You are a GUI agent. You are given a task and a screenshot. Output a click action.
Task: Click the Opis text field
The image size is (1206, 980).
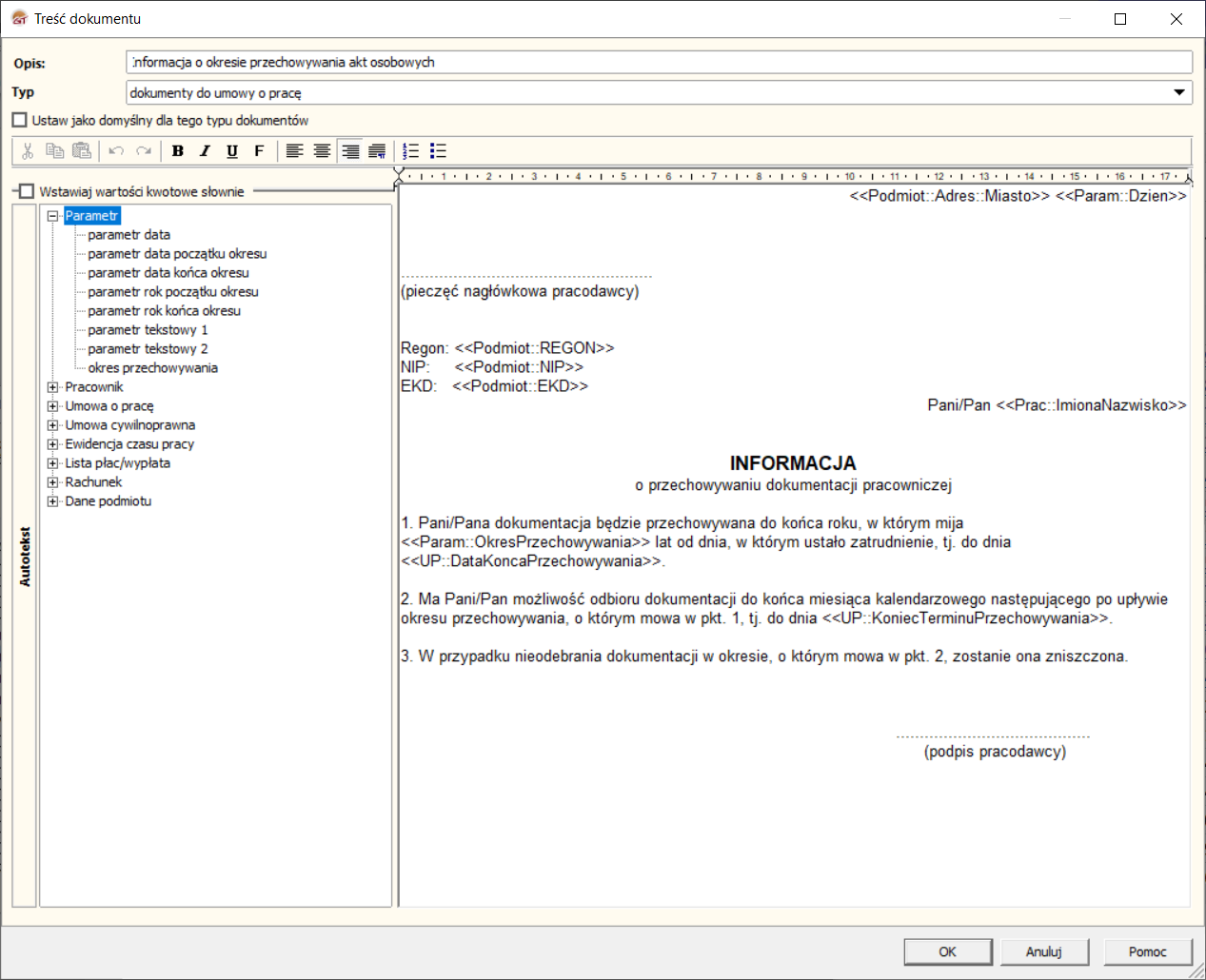[x=659, y=62]
